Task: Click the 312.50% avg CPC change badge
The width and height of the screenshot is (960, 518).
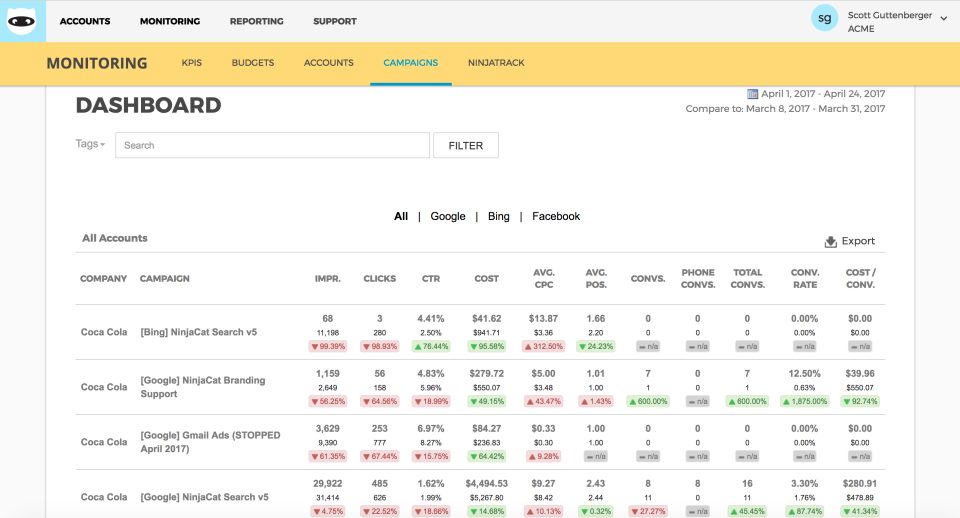Action: coord(544,347)
